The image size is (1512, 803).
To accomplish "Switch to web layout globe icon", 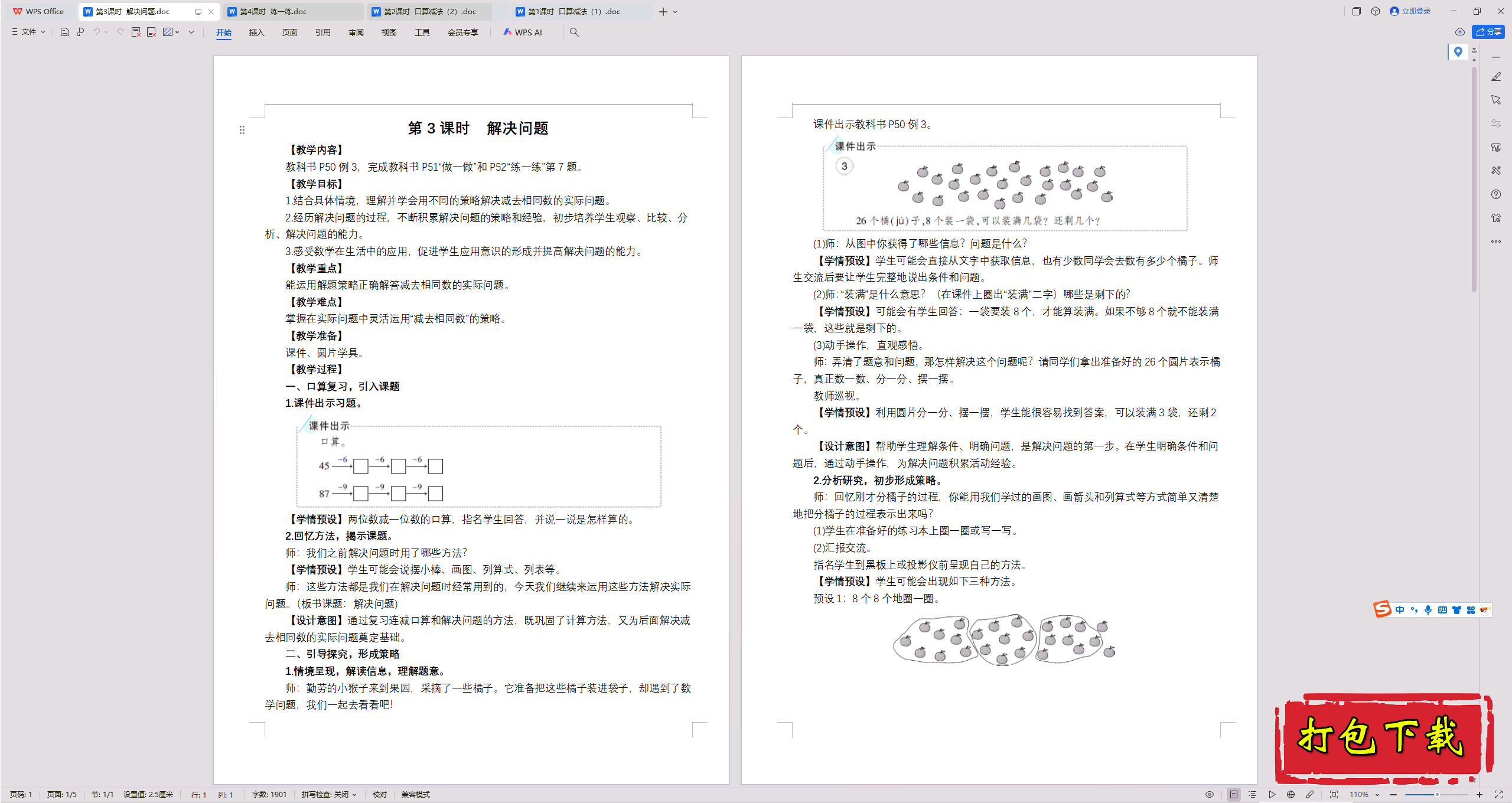I will [1291, 795].
